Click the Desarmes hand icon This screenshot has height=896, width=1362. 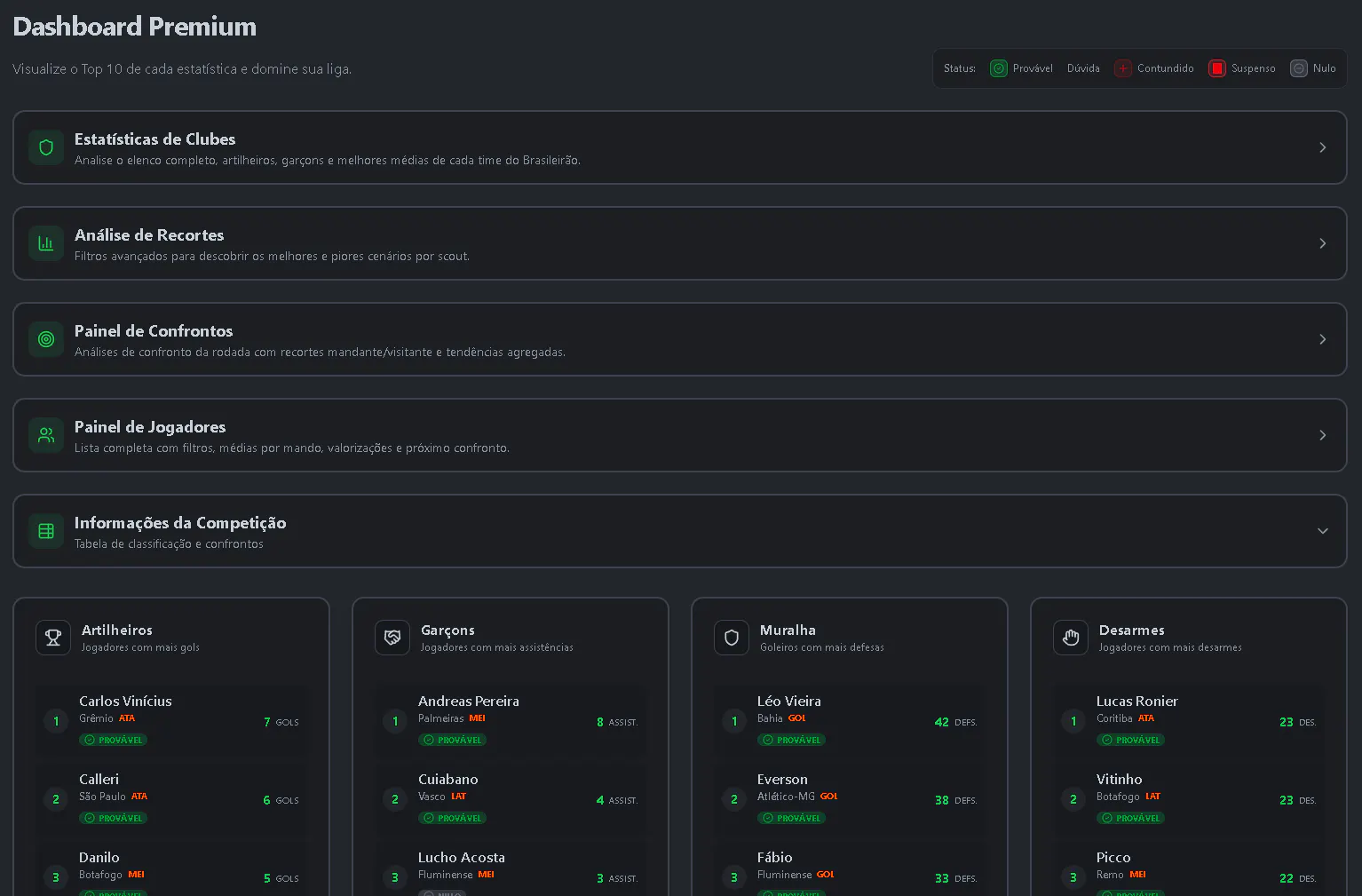point(1071,638)
